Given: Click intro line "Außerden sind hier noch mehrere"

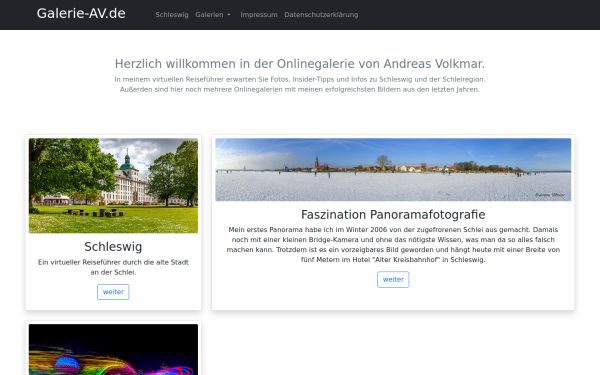Looking at the screenshot, I should [x=300, y=89].
